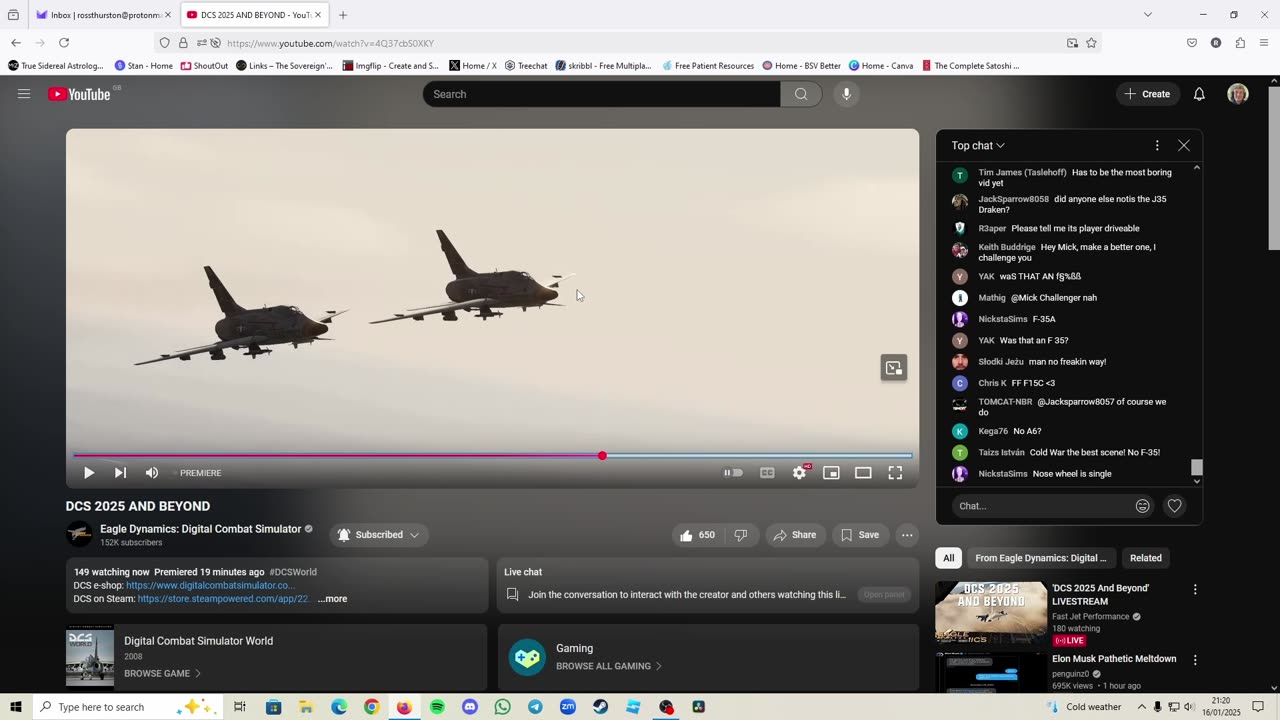Select the All filter chip
This screenshot has height=720, width=1280.
(948, 558)
